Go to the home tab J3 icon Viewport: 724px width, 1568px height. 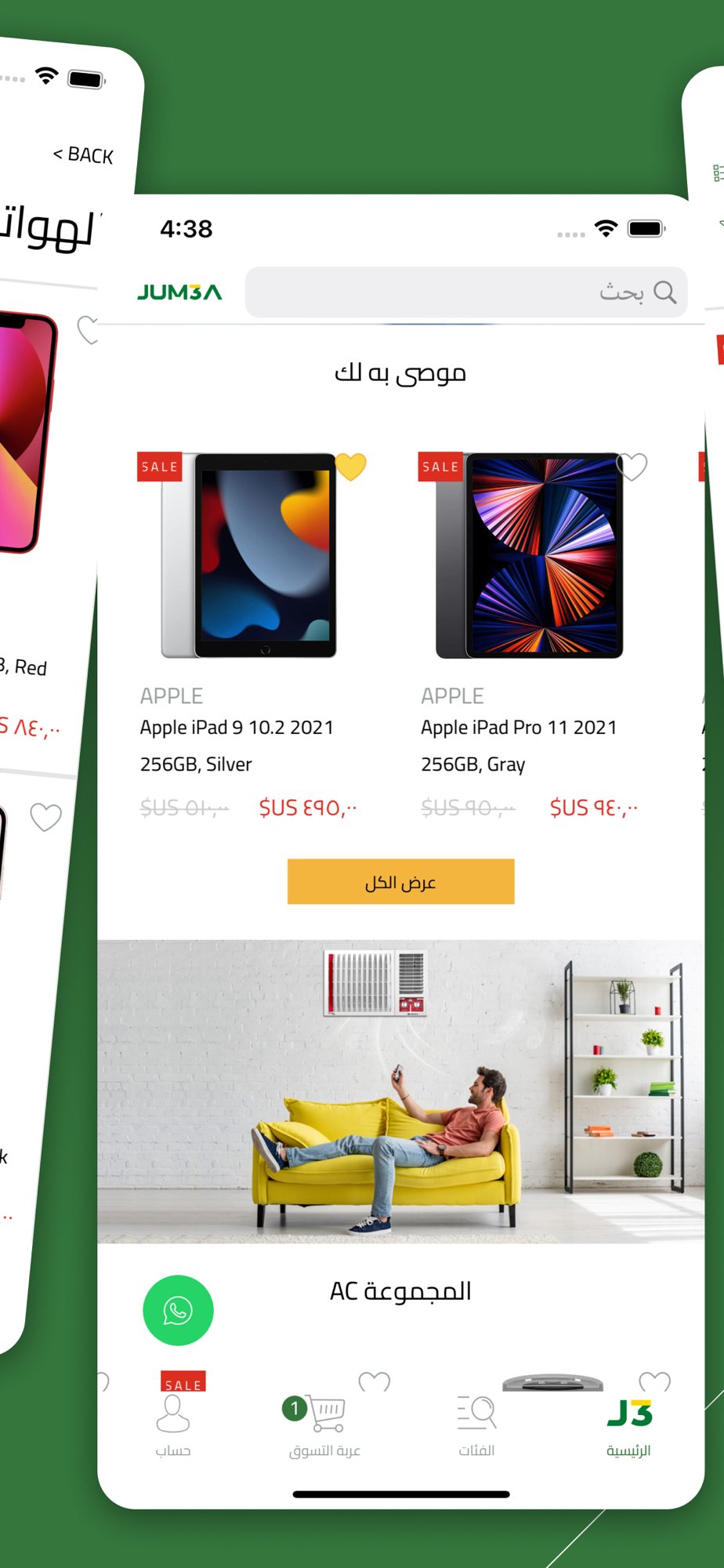pyautogui.click(x=629, y=1413)
